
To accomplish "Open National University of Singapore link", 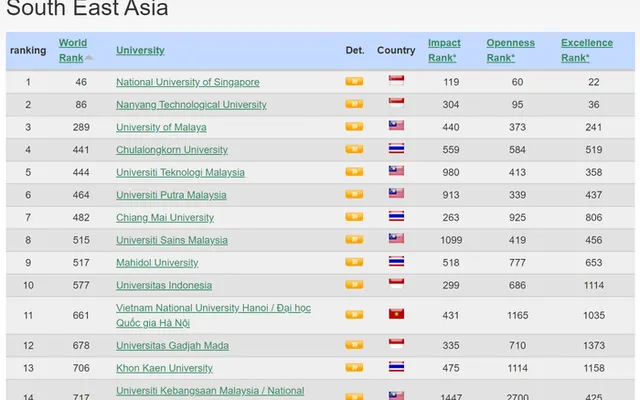I will tap(188, 82).
